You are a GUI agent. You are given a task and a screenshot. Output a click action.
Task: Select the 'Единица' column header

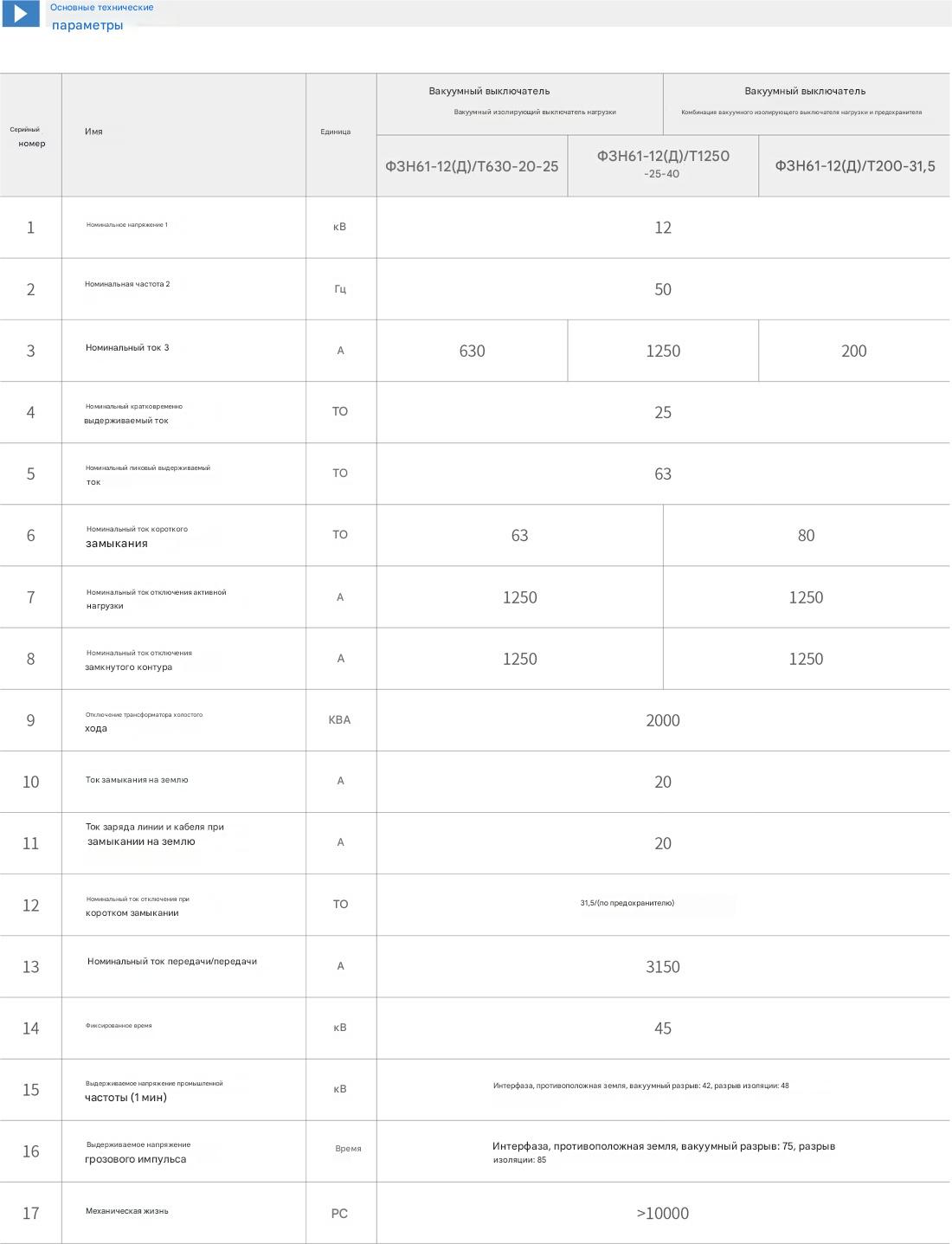coord(336,132)
